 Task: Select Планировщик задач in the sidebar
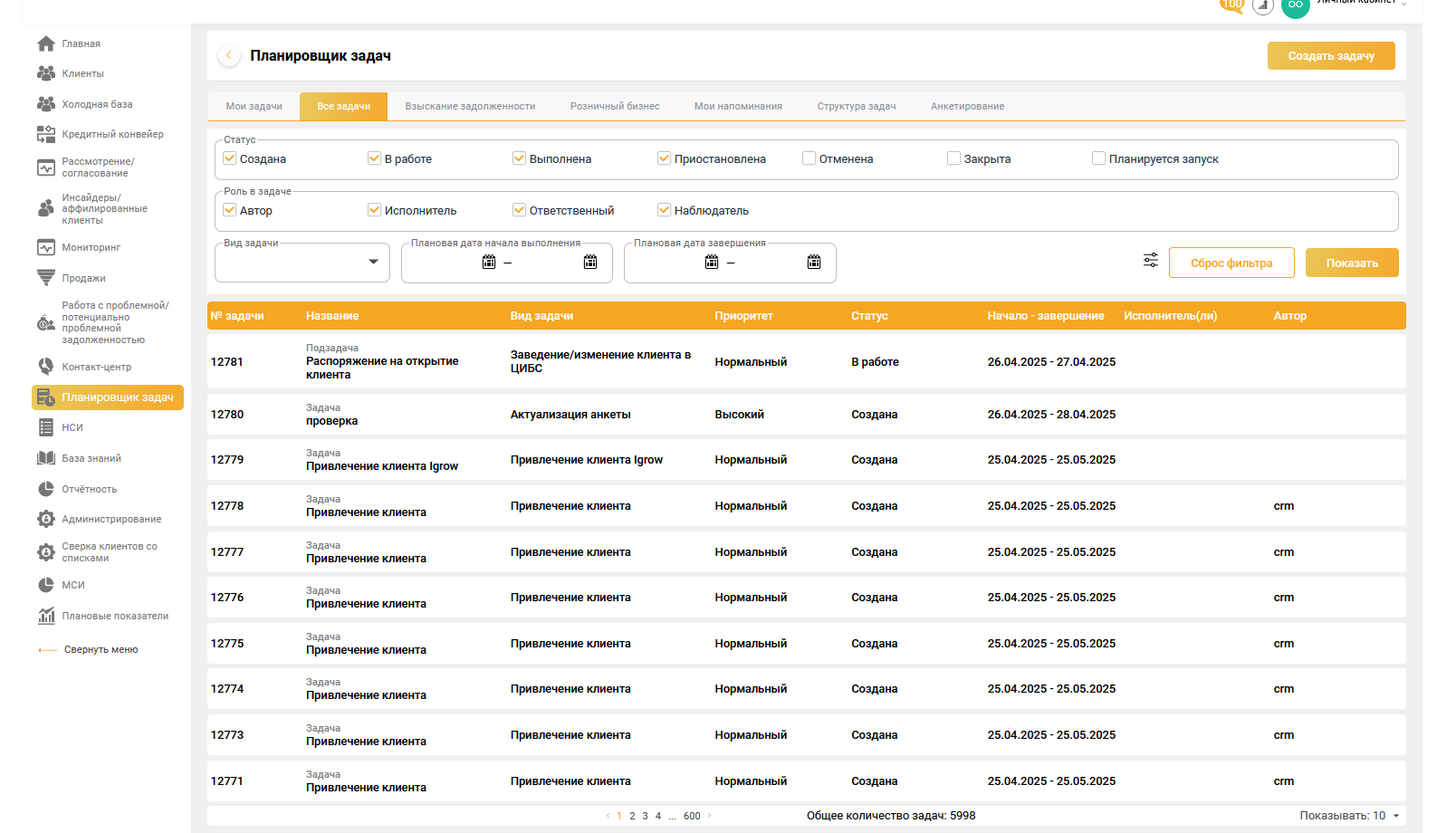(x=108, y=397)
